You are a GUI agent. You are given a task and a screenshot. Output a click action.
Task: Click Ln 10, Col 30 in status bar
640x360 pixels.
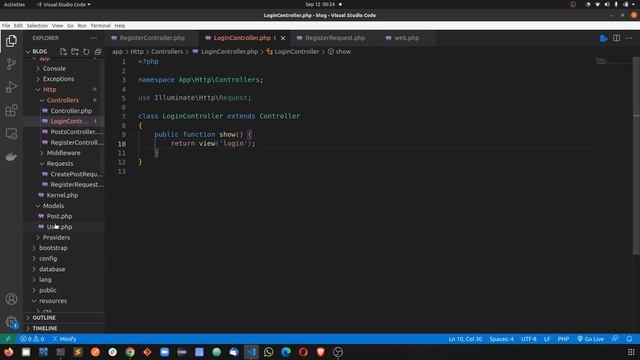[465, 339]
